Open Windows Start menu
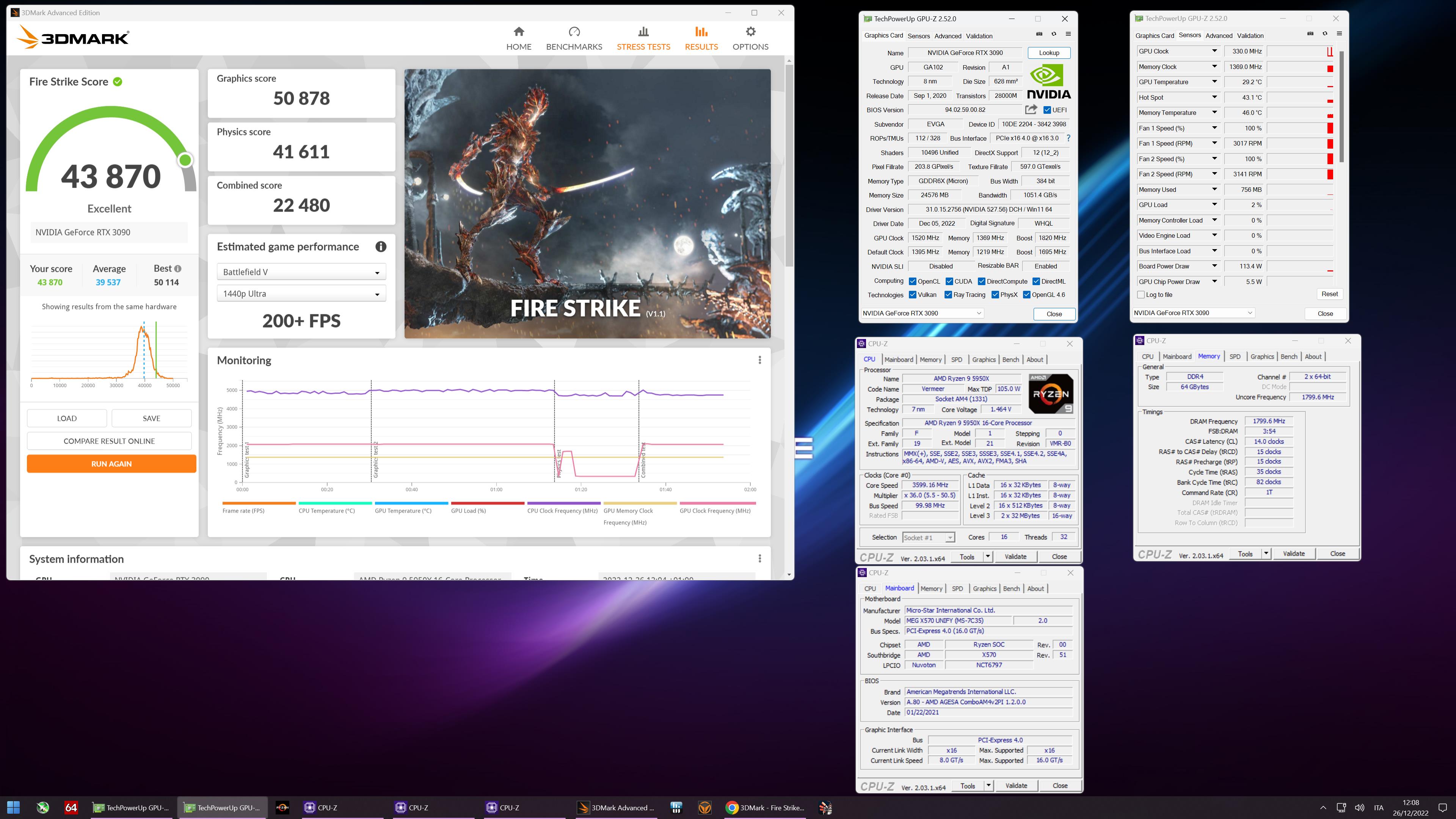 coord(14,807)
